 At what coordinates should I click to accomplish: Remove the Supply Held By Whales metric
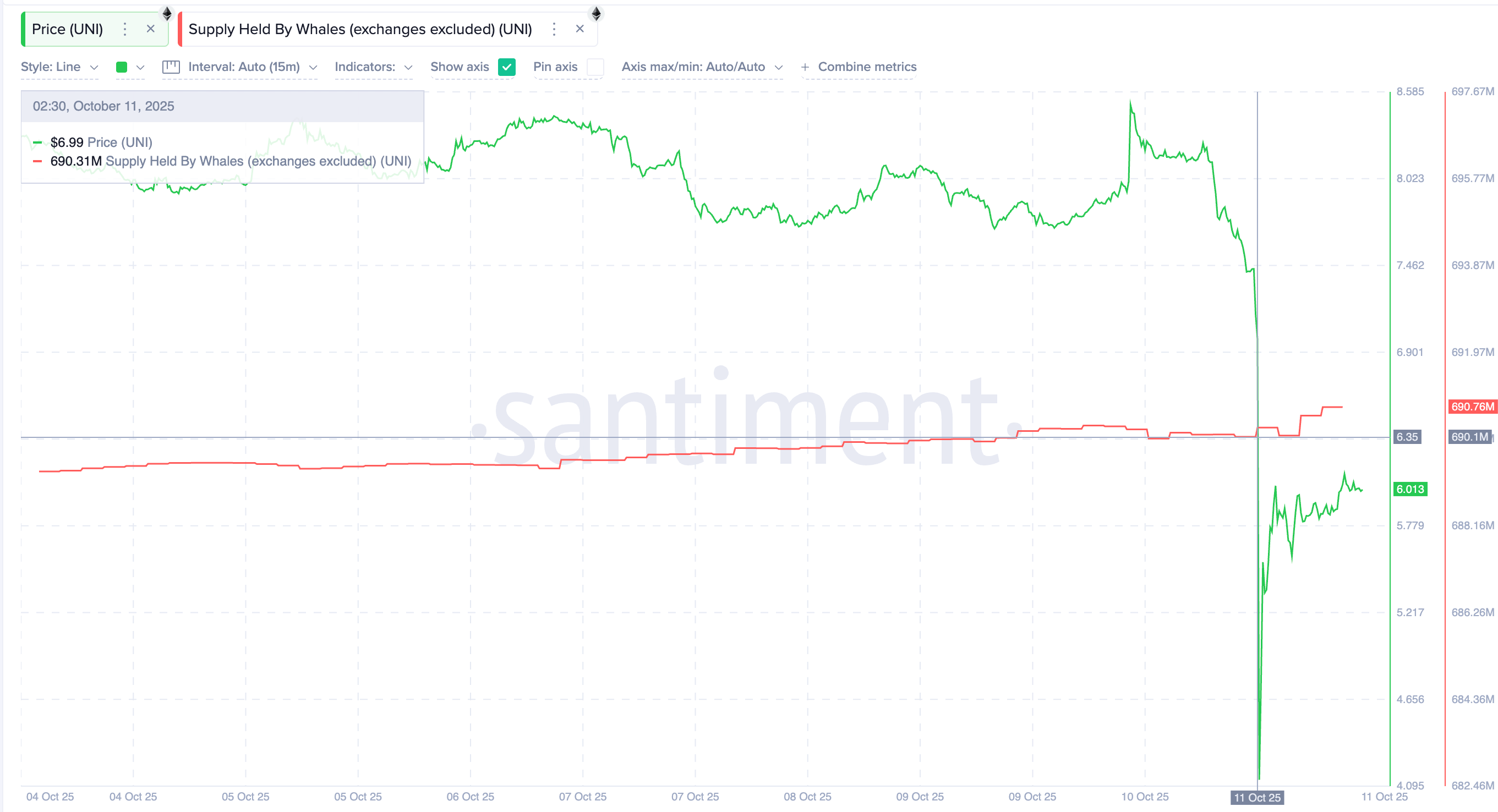(580, 29)
